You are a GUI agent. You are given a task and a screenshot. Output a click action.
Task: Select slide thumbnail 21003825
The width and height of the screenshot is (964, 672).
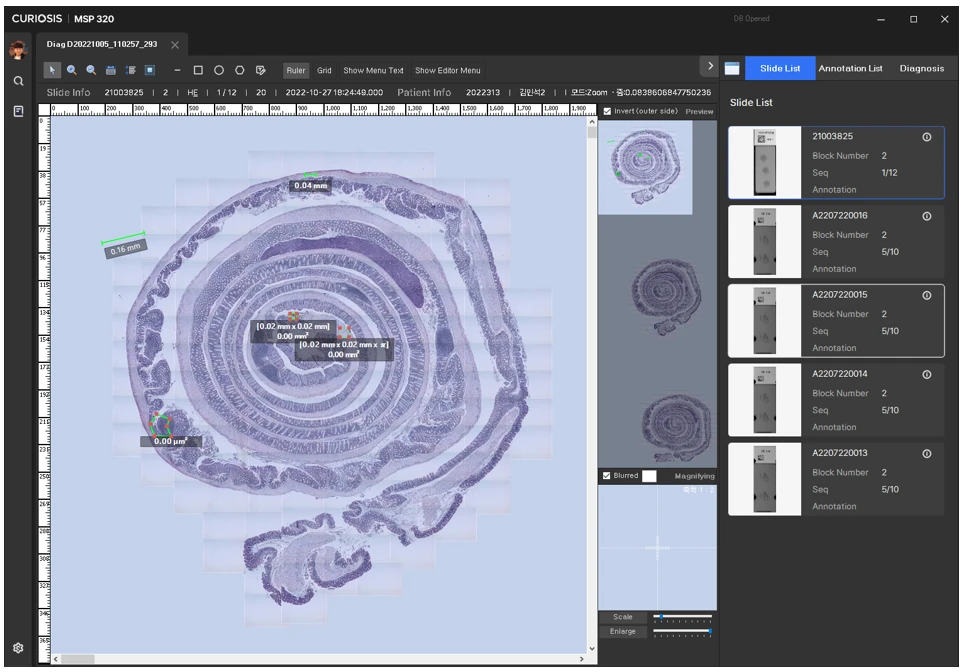[765, 162]
